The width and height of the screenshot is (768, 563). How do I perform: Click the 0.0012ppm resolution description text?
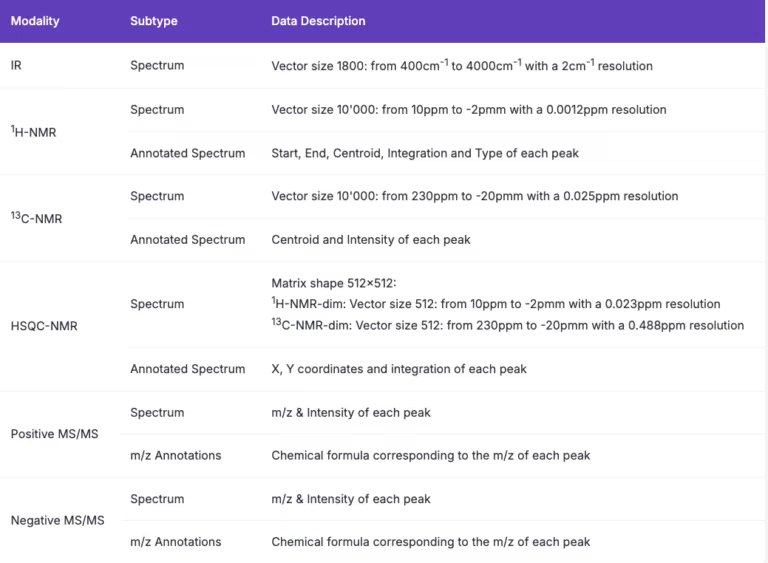[468, 110]
